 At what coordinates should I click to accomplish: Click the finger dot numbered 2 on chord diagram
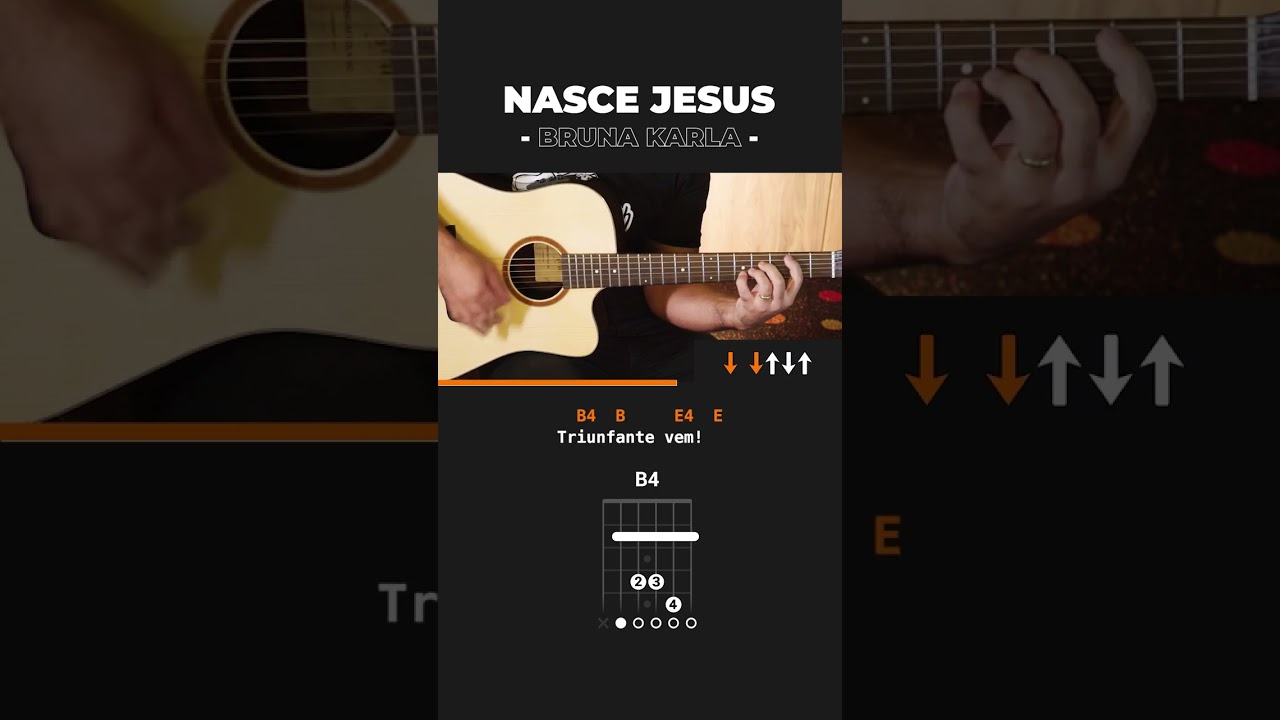[638, 582]
